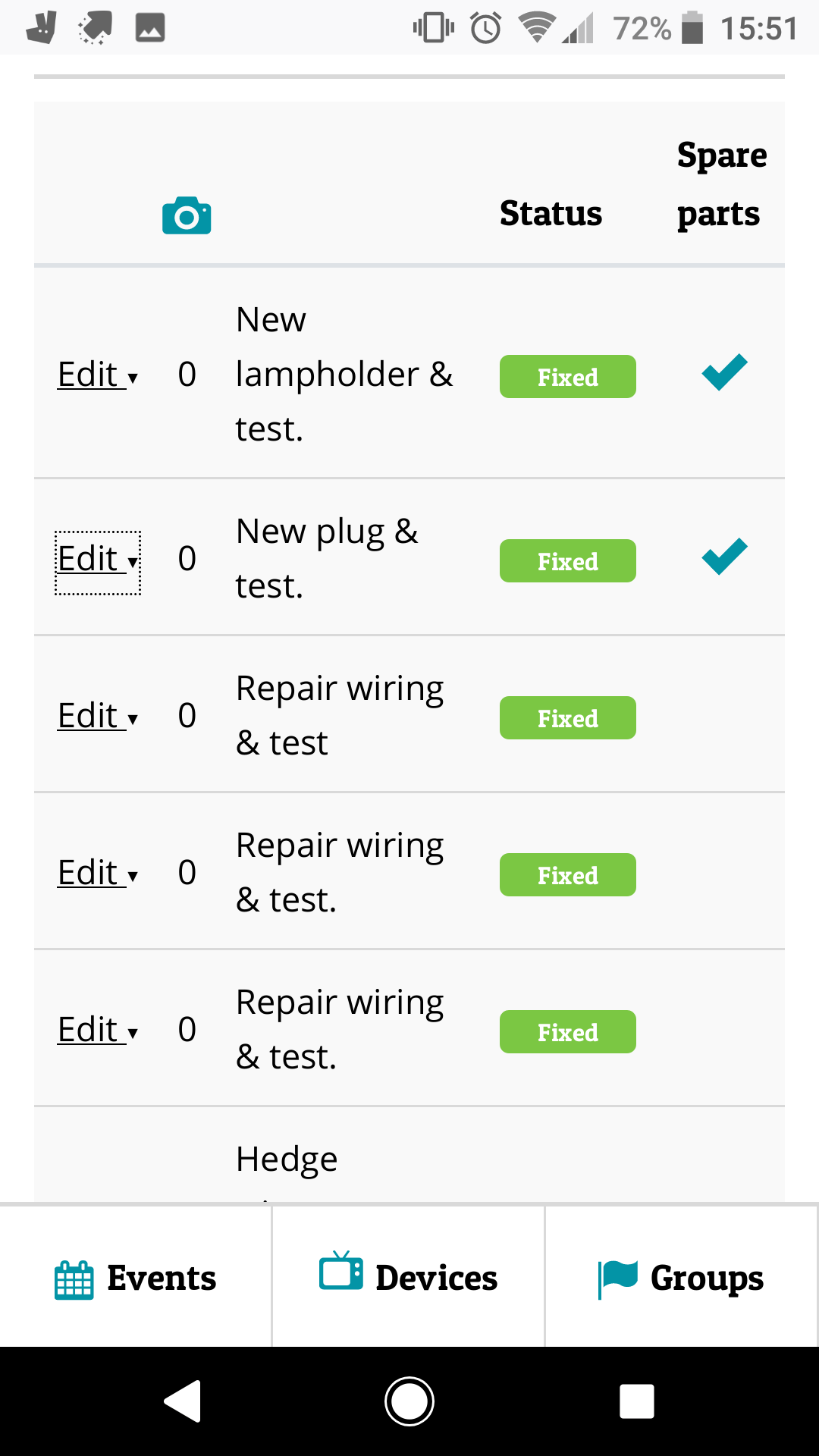Tap the recent apps square button
819x1456 pixels.
[636, 1401]
